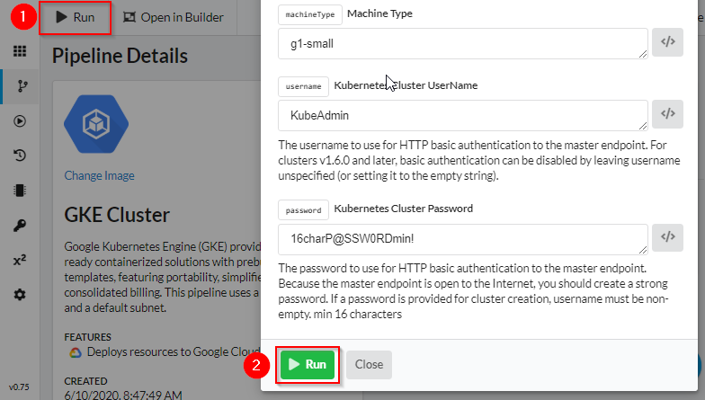Viewport: 705px width, 400px height.
Task: Click the Pipeline Details heading
Action: [x=120, y=56]
